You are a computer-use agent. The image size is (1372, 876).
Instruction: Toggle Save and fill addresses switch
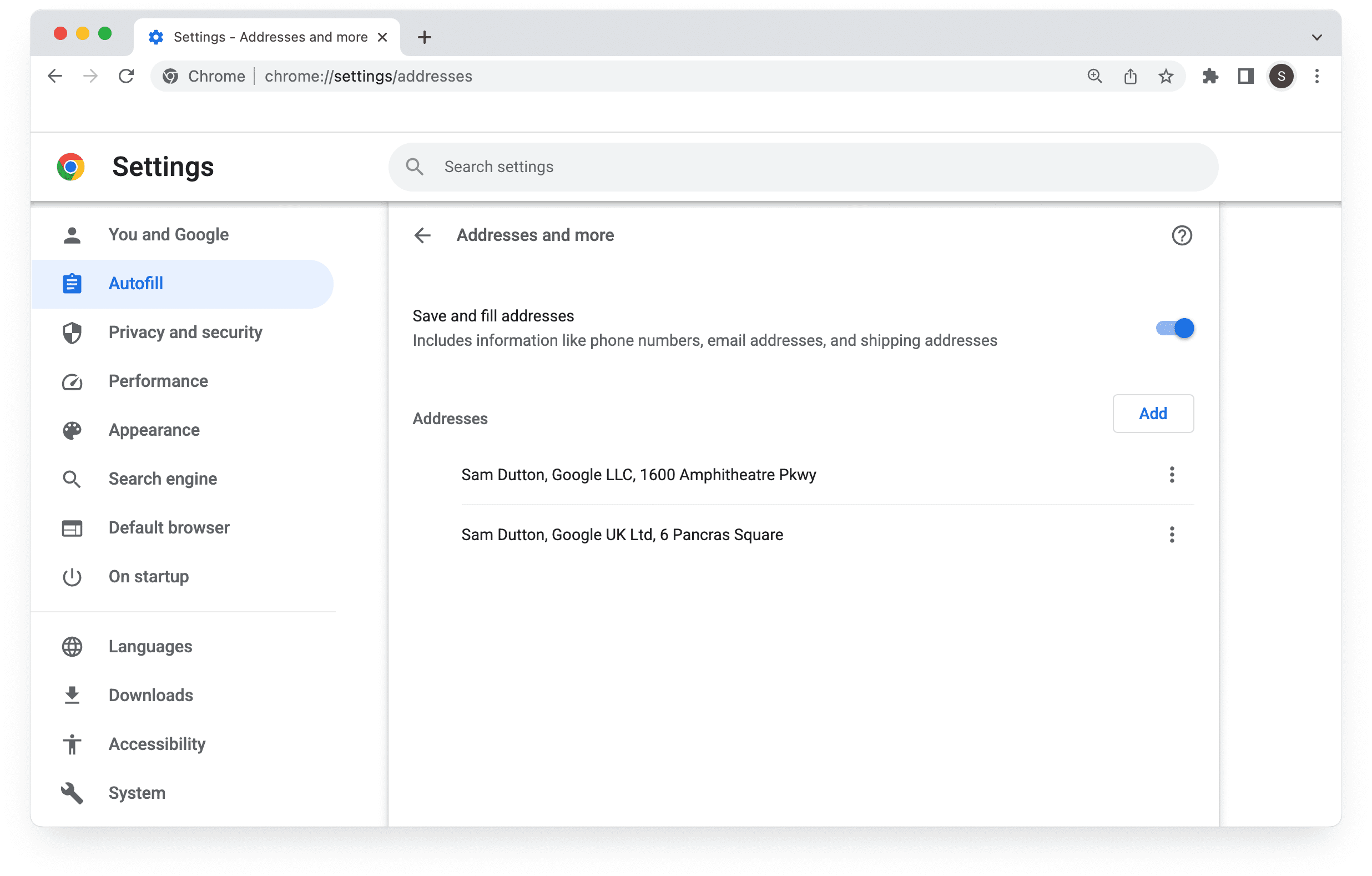click(1173, 327)
